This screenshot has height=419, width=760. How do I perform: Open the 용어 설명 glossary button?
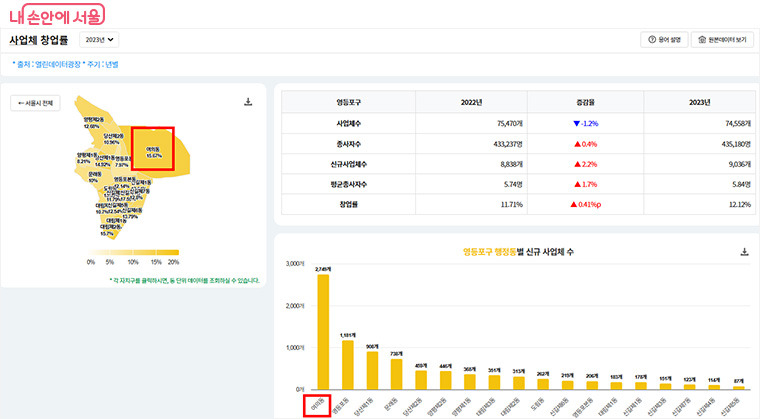click(x=664, y=40)
